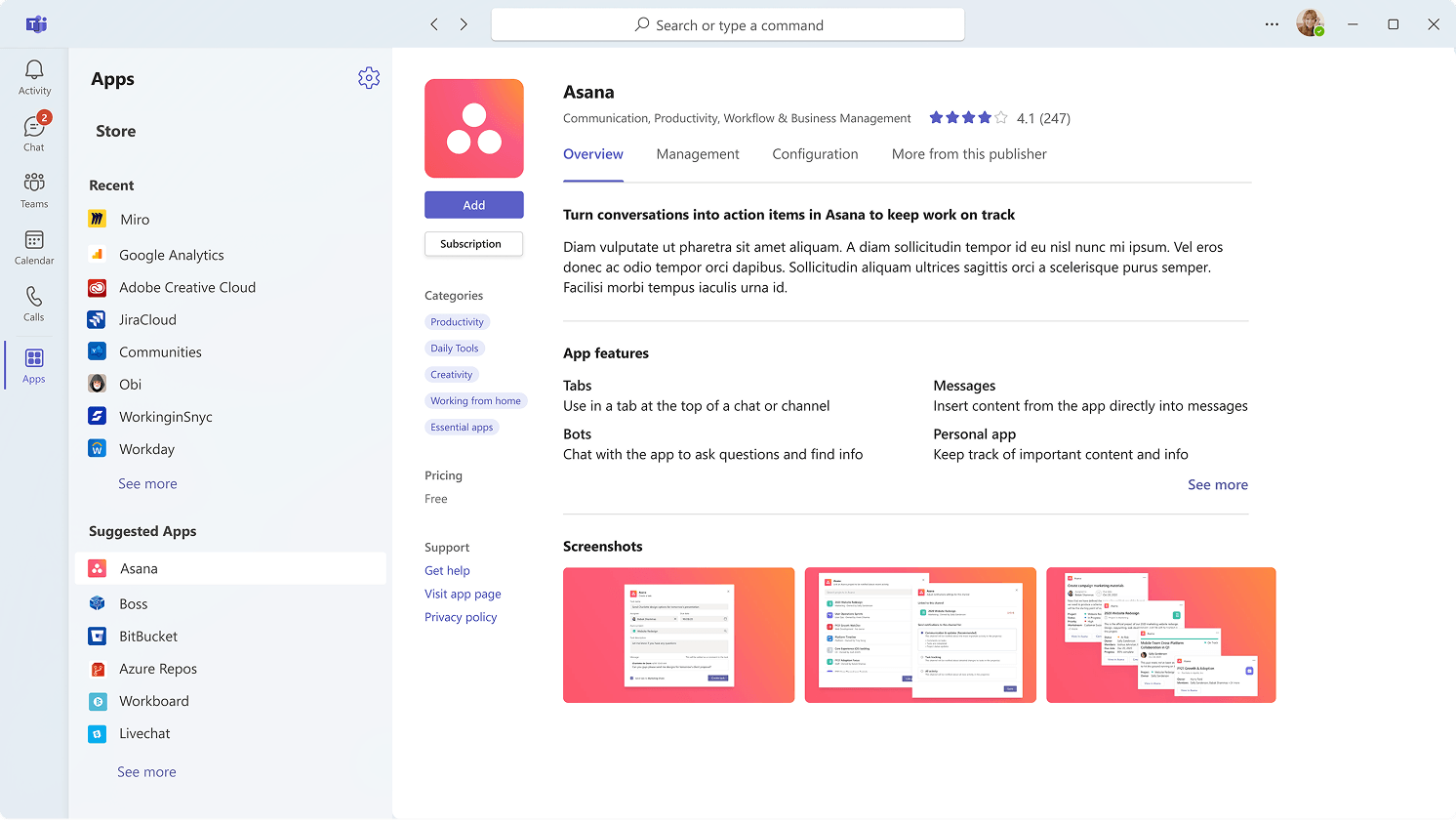Viewport: 1456px width, 823px height.
Task: Switch to the Management tab
Action: 698,154
